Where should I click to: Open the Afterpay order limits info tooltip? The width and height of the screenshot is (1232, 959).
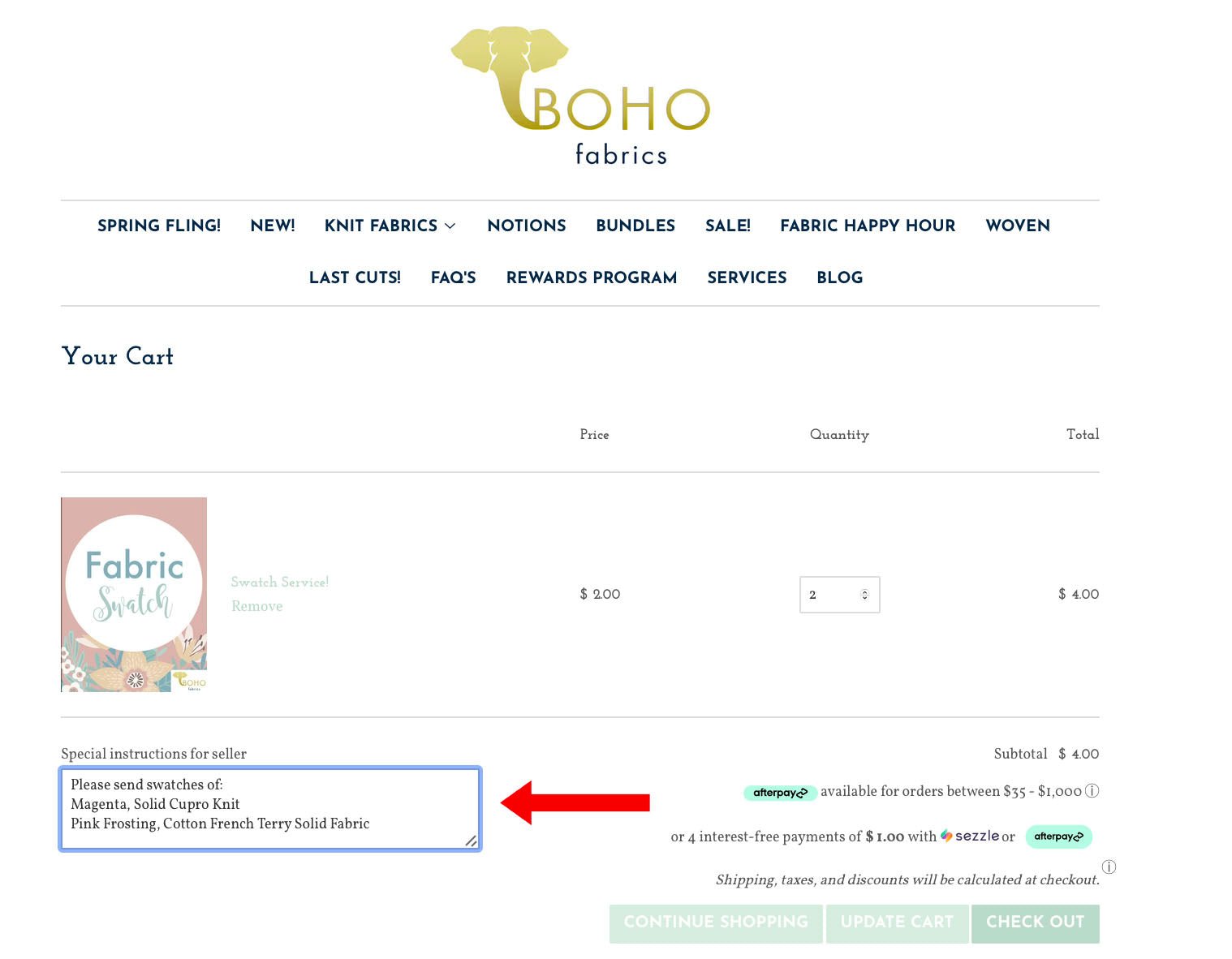[x=1092, y=792]
